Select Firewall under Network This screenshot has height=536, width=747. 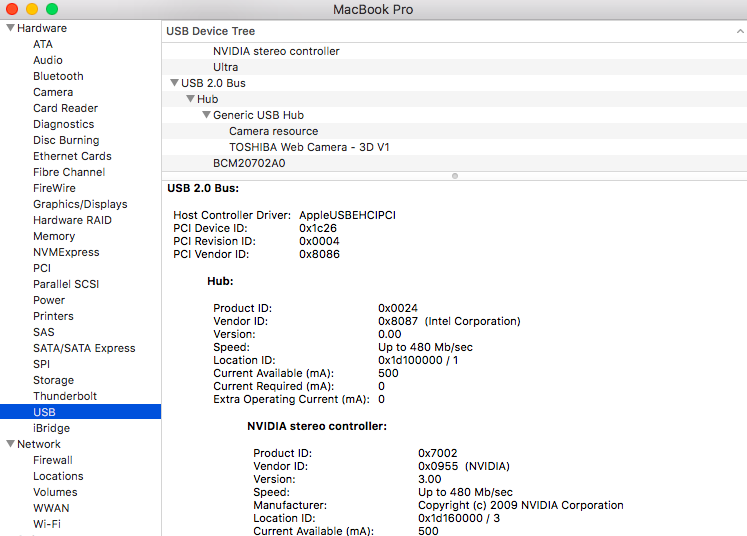click(x=53, y=460)
